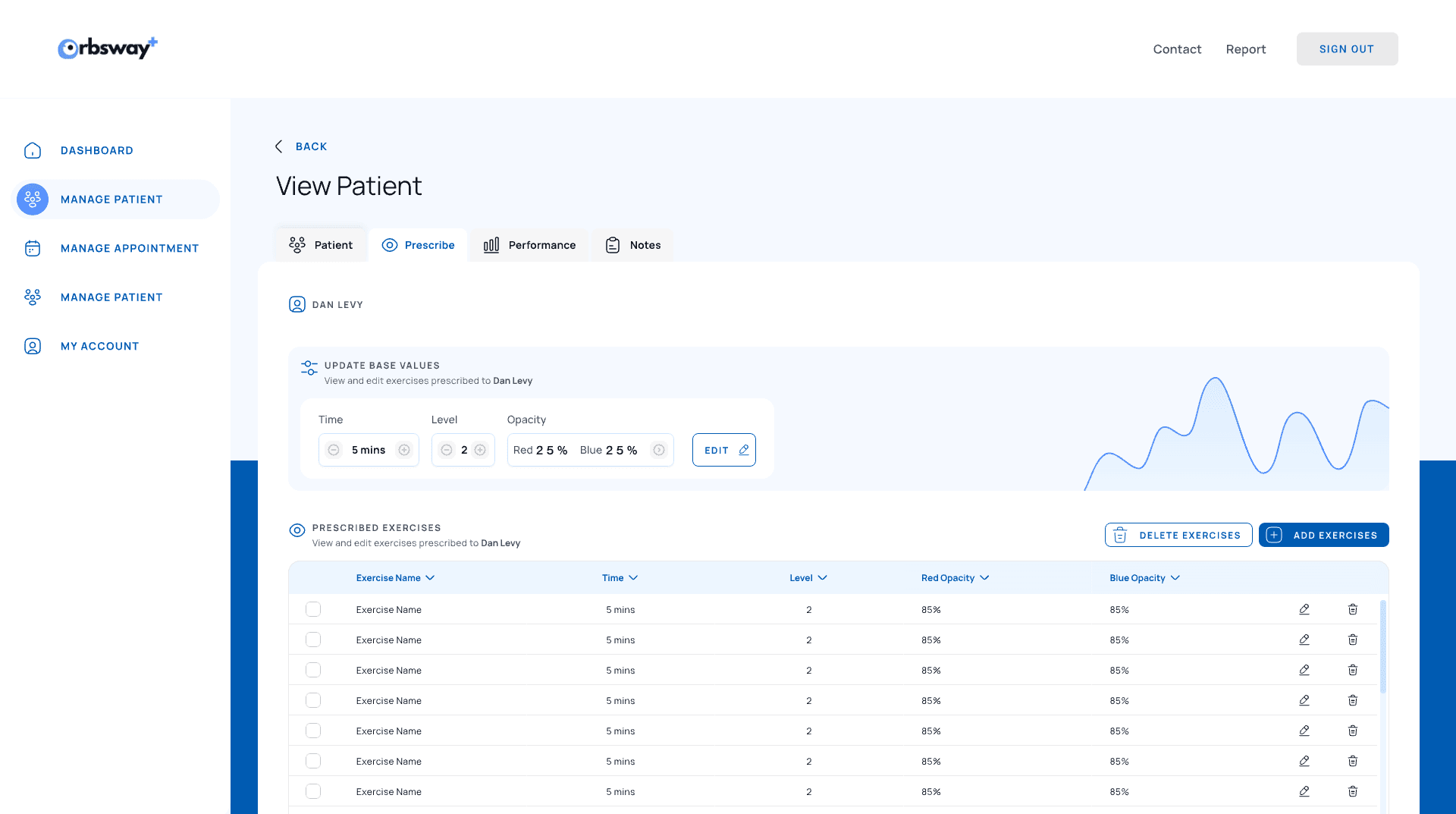Go back using the Back chevron
The image size is (1456, 814).
[x=279, y=146]
